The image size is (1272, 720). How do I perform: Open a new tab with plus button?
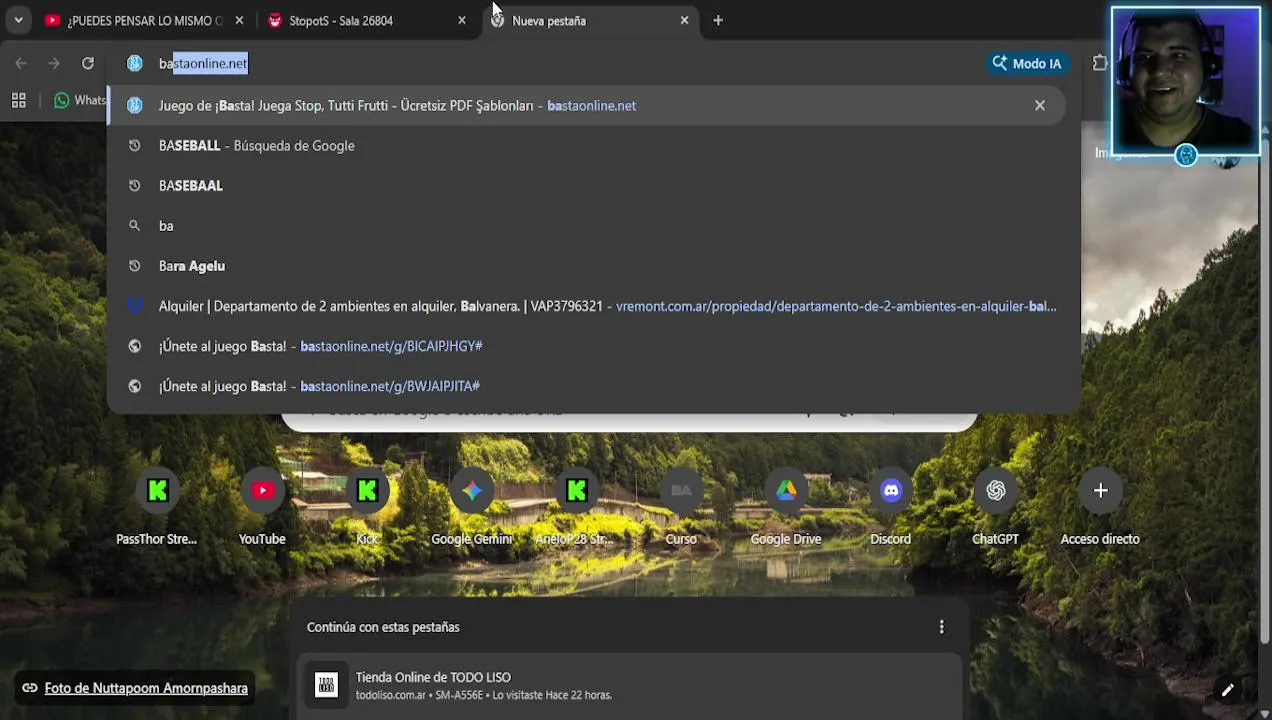[718, 20]
